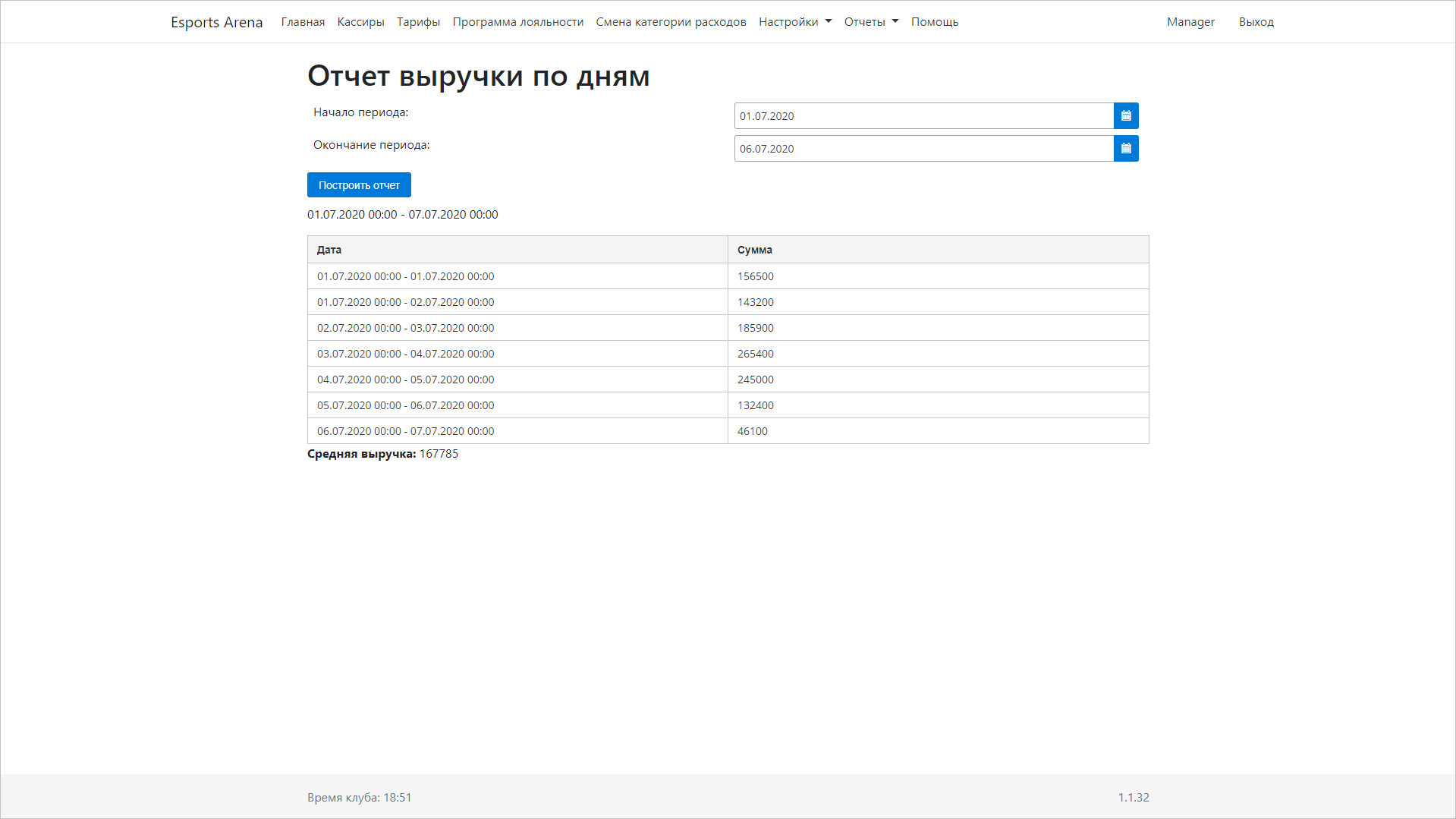Viewport: 1456px width, 819px height.
Task: Open the Кассиры page
Action: [360, 21]
